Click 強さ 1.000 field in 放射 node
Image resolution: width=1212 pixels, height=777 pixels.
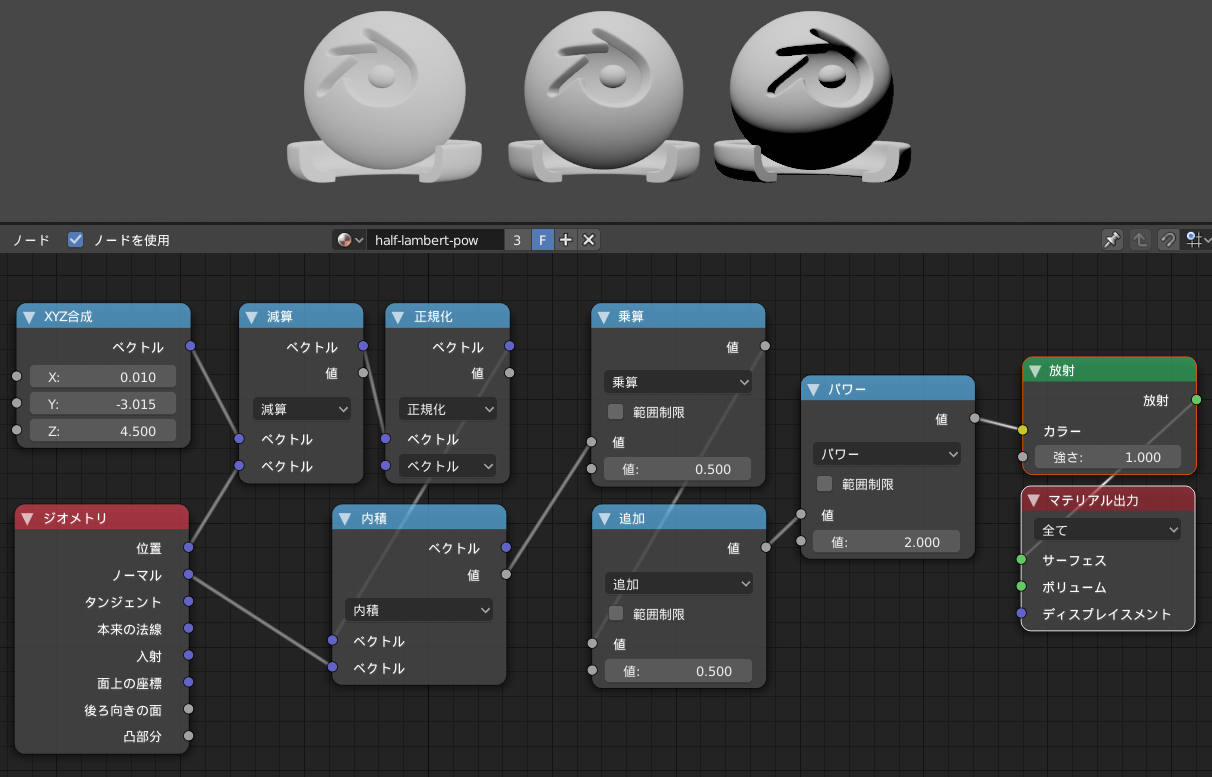(x=1108, y=457)
